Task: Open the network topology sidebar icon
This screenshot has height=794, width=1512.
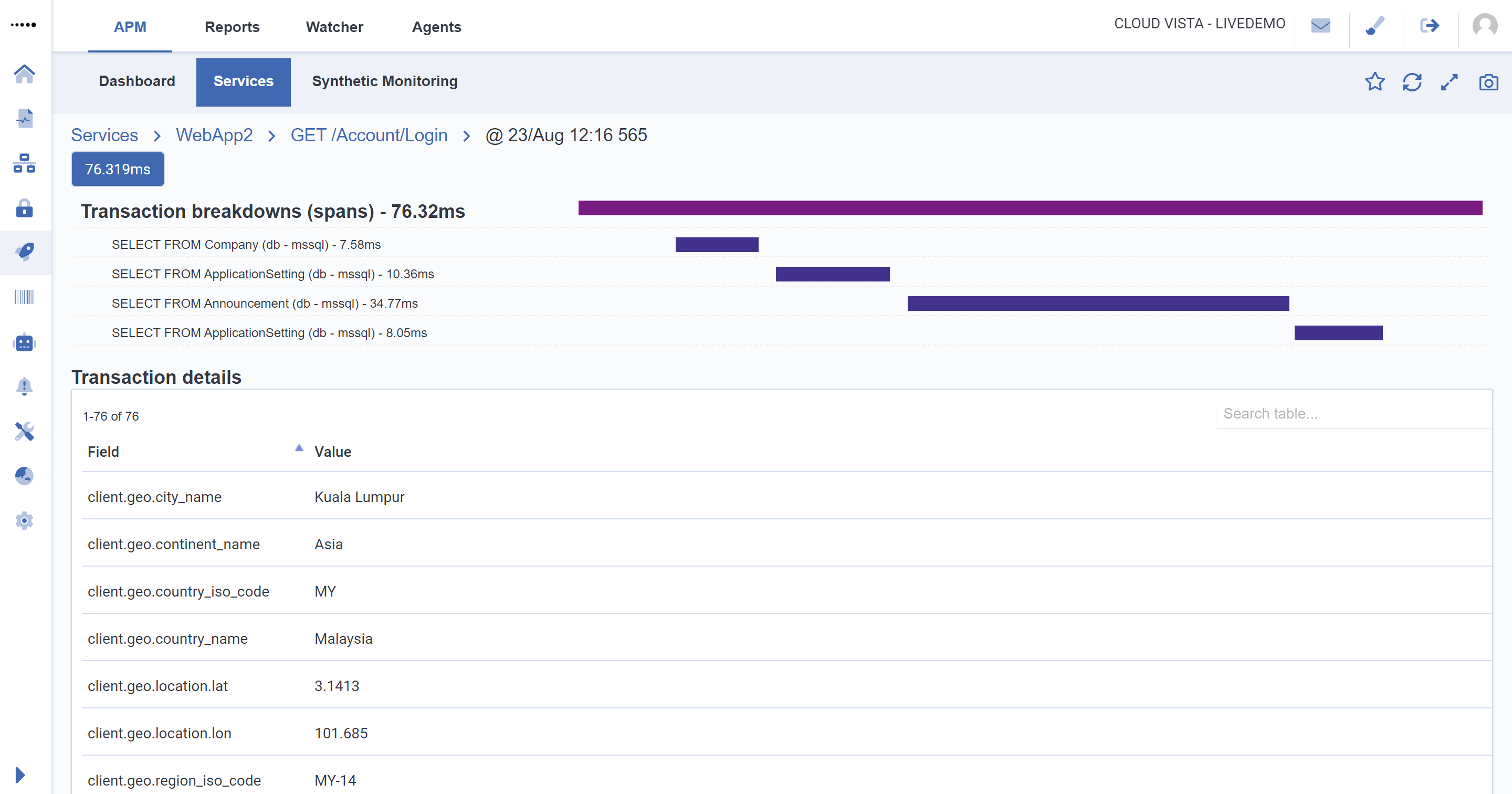Action: tap(24, 163)
